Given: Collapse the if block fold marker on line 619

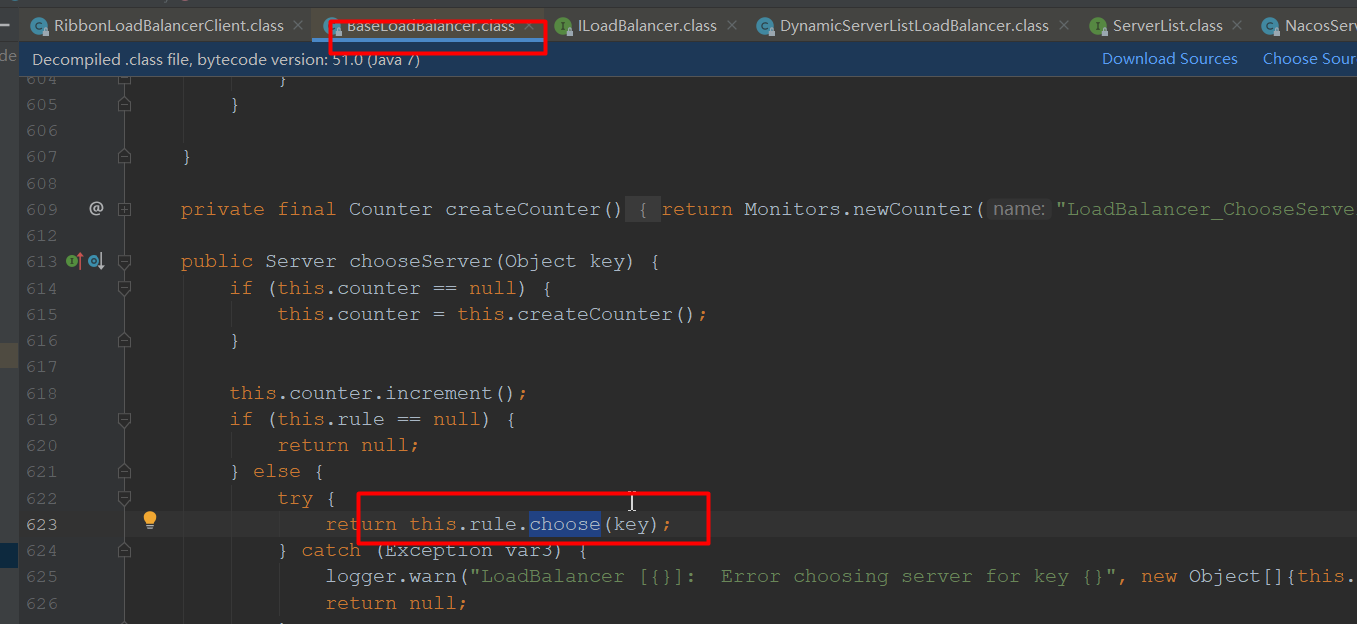Looking at the screenshot, I should [124, 419].
